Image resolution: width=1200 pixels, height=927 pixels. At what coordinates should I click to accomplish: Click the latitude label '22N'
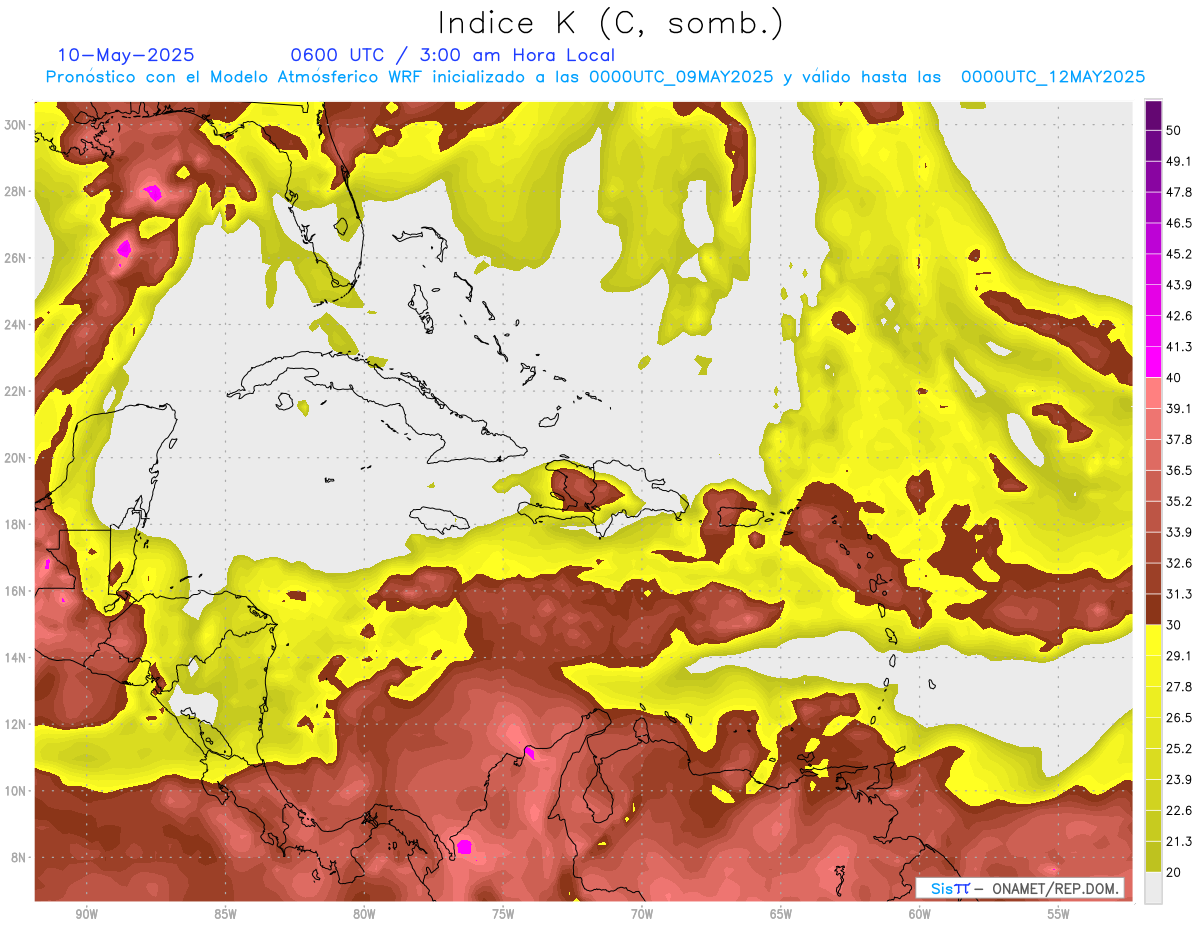tap(16, 391)
